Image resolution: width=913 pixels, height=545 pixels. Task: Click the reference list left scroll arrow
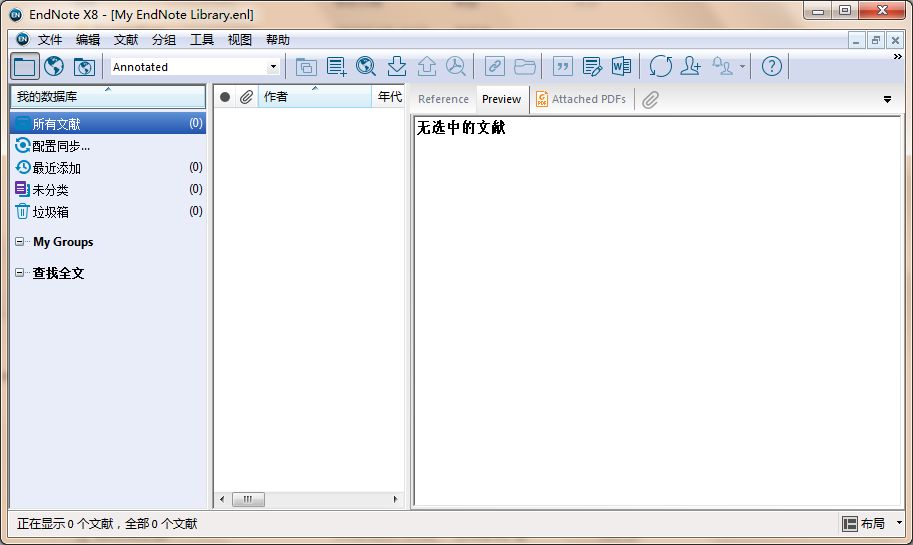[x=222, y=499]
